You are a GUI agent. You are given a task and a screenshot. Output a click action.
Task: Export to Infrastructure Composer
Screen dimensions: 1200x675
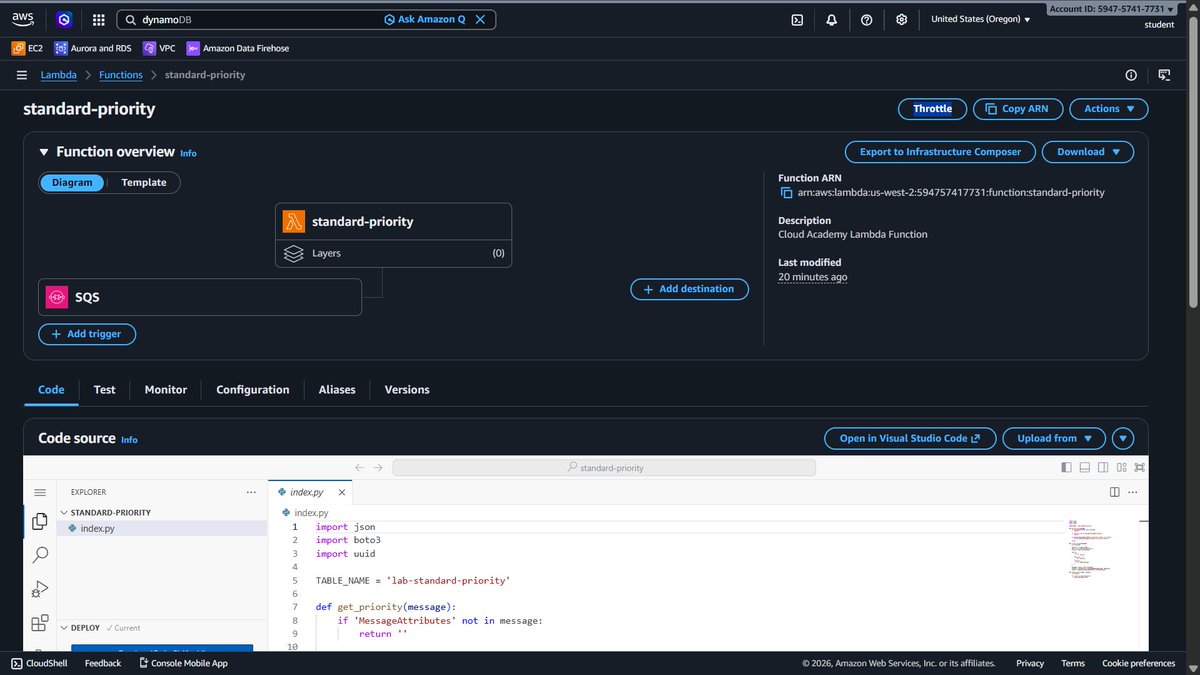[x=939, y=152]
